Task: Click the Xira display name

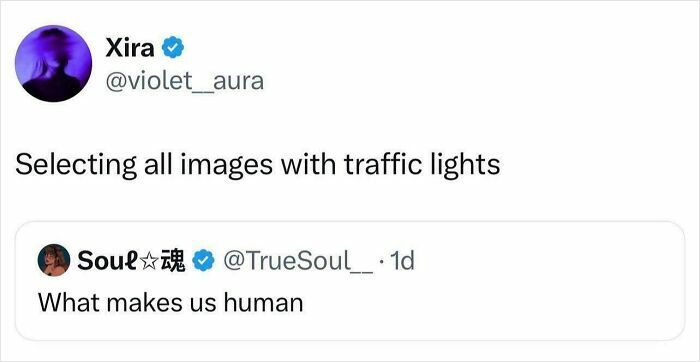Action: [130, 48]
